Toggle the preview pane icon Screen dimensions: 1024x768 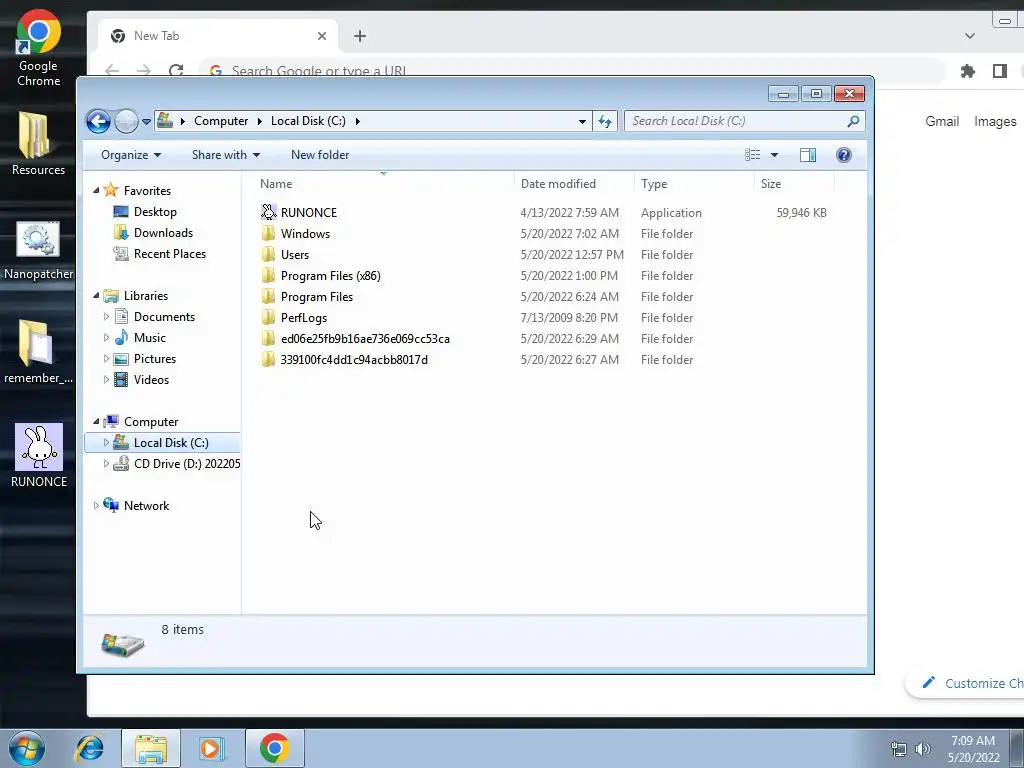pos(808,155)
